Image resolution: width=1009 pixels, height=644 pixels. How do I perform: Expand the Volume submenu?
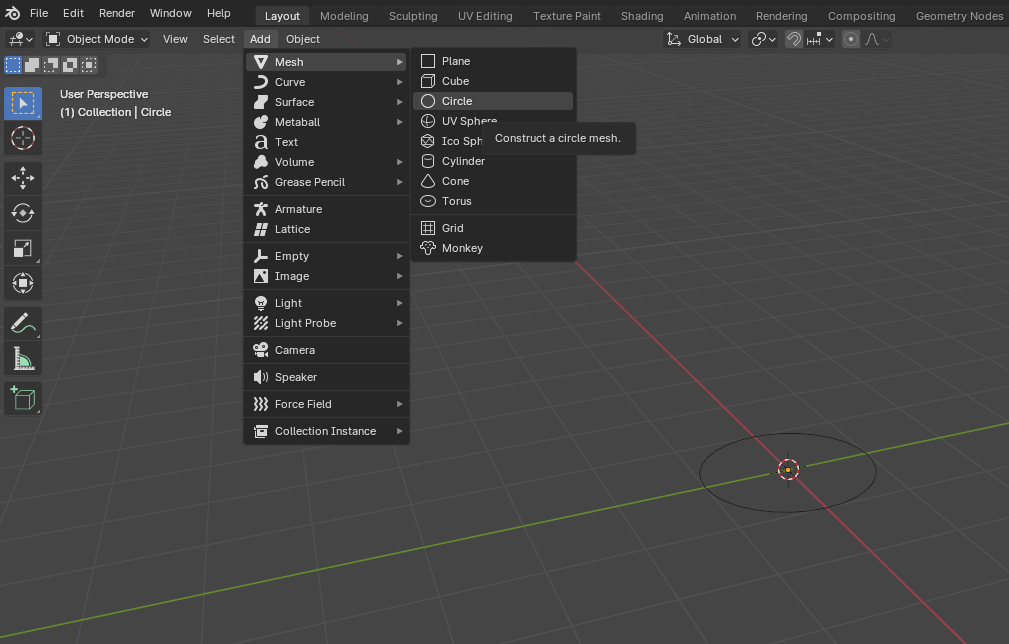(326, 161)
